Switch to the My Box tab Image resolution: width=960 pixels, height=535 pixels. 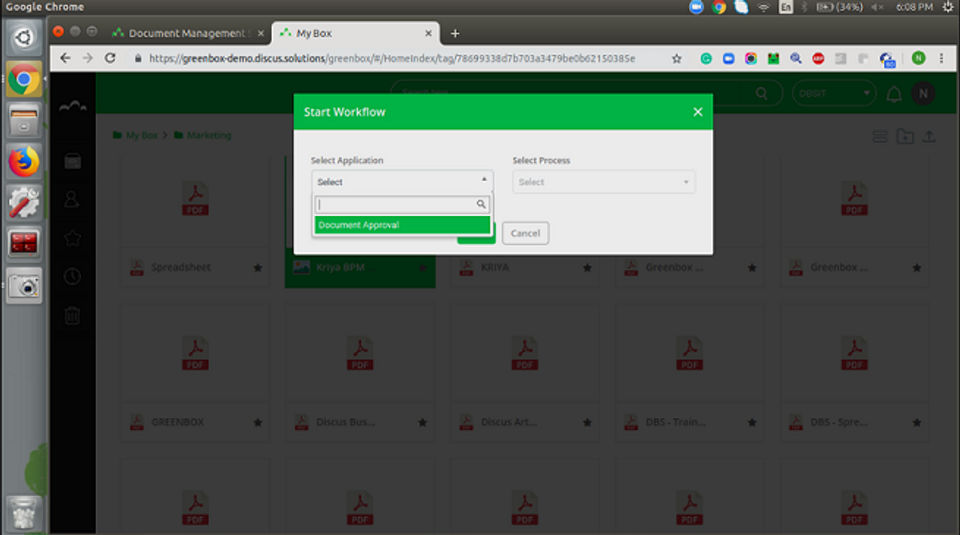click(356, 33)
